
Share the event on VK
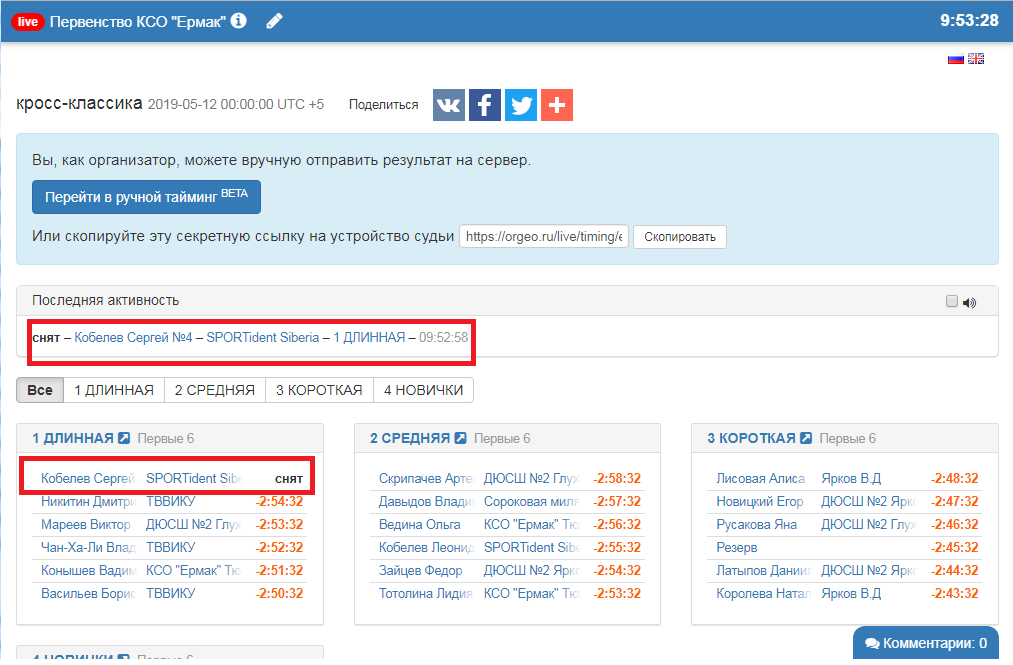point(448,105)
